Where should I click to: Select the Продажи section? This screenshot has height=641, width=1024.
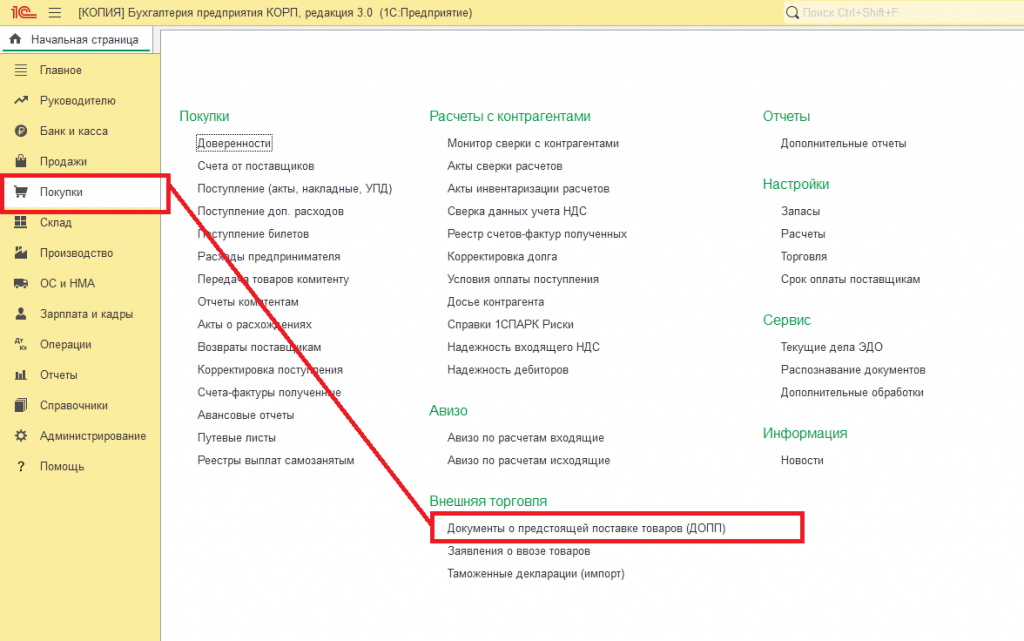[63, 161]
